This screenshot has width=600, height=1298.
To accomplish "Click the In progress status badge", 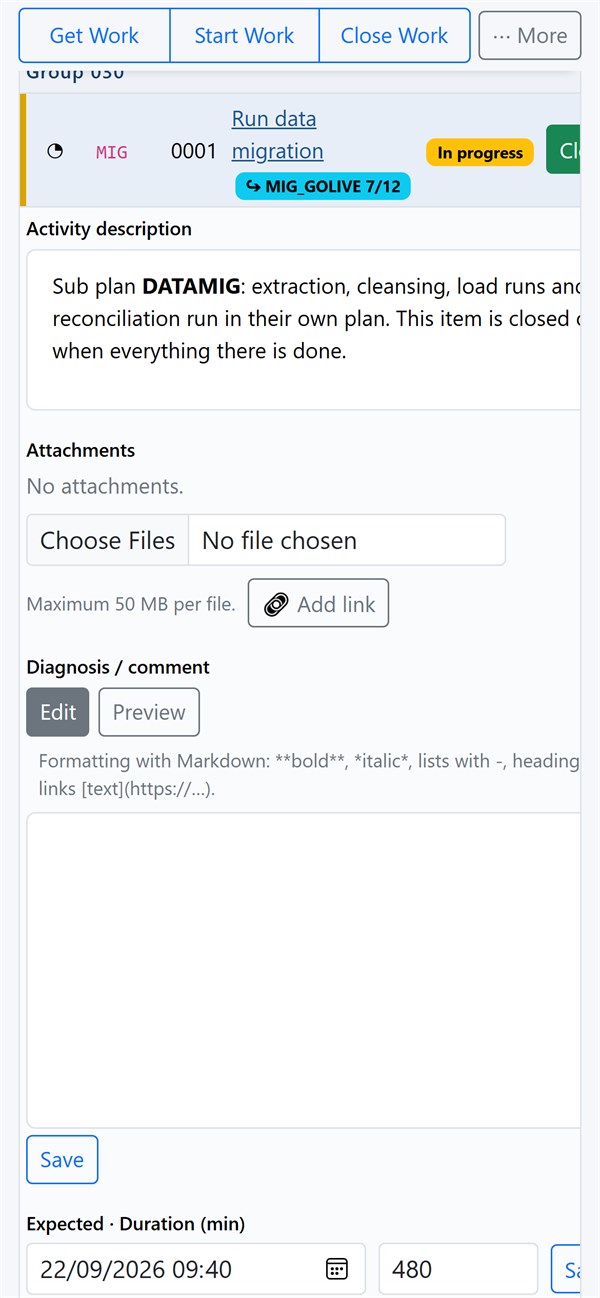I will tap(480, 153).
